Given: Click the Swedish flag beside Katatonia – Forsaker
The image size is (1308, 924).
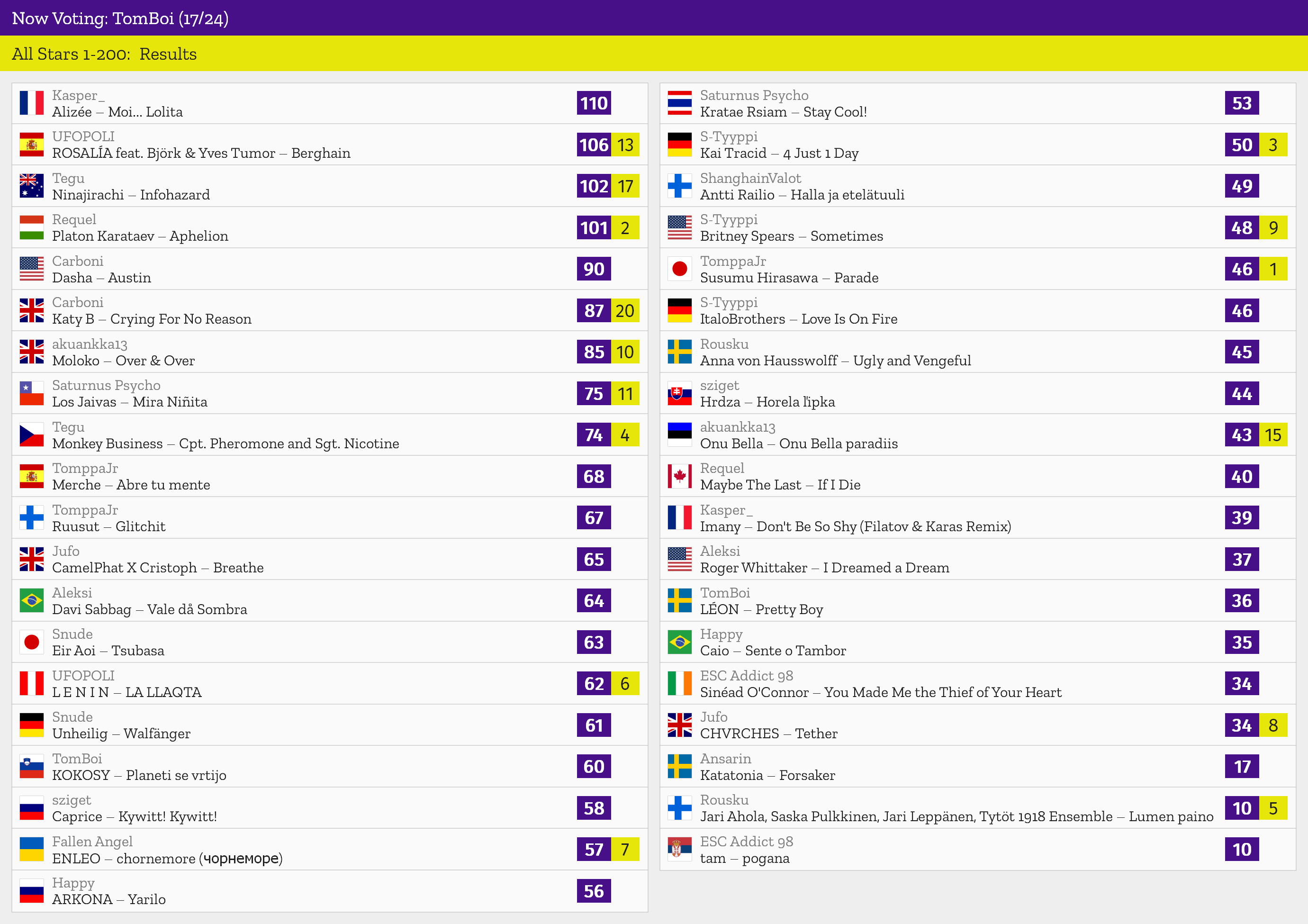Looking at the screenshot, I should click(x=680, y=767).
